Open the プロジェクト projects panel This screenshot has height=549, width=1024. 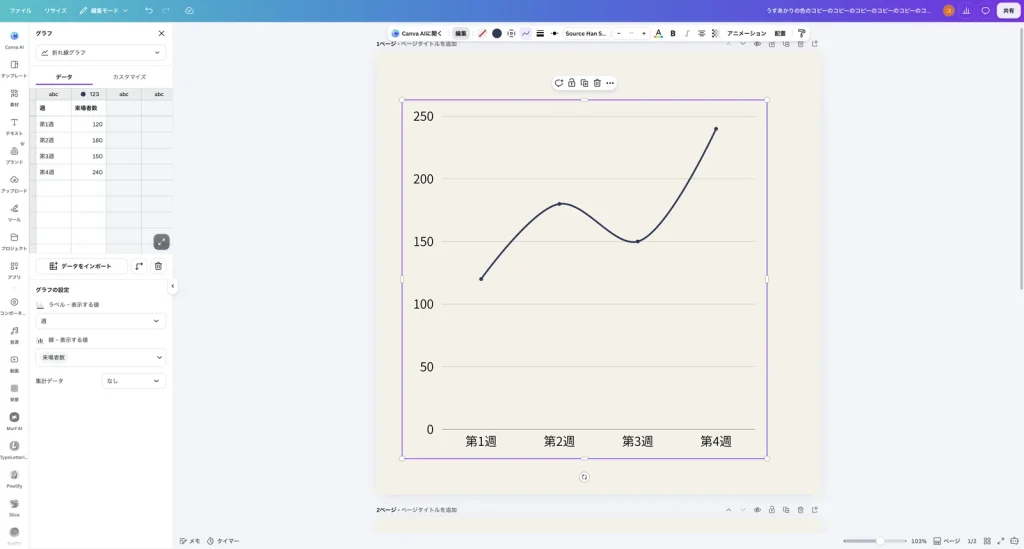click(x=14, y=241)
